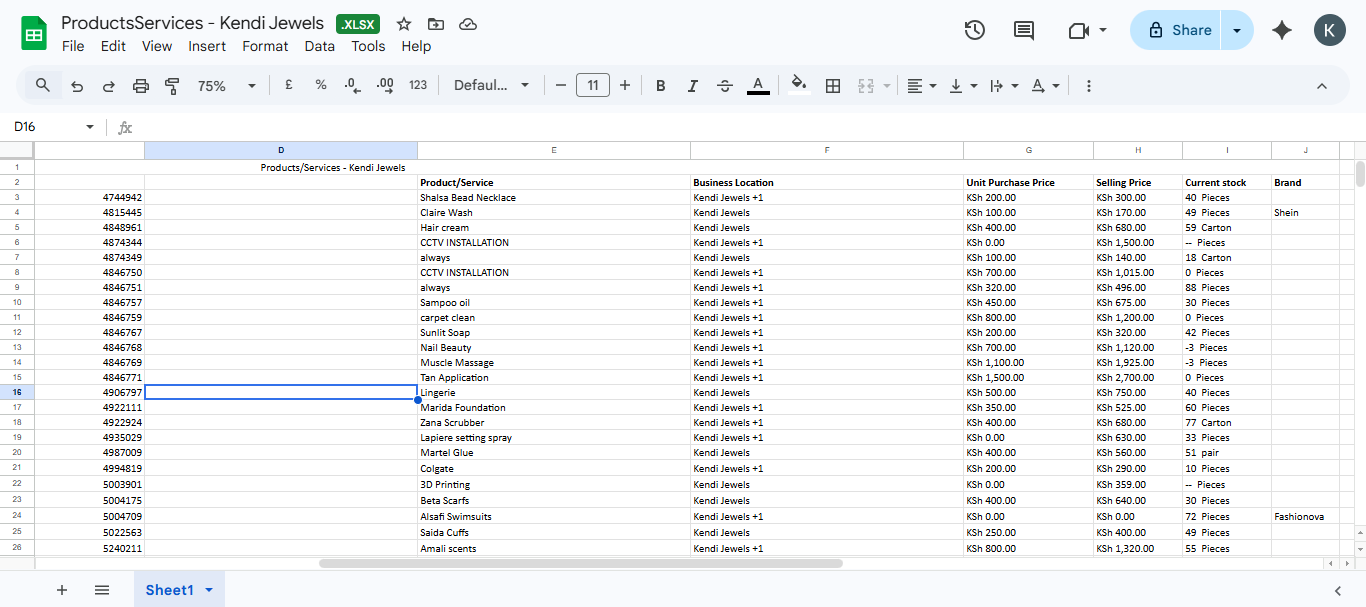
Task: Open the File menu
Action: (73, 46)
